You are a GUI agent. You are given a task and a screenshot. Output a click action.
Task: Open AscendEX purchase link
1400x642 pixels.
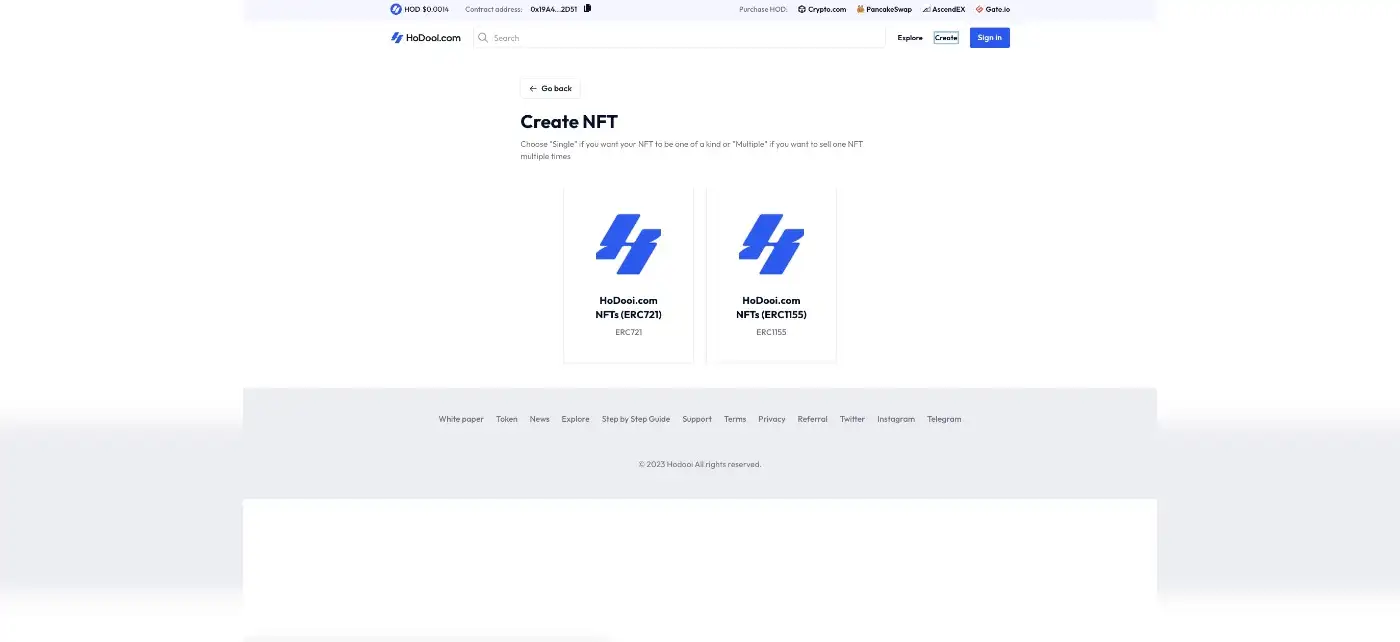pyautogui.click(x=944, y=9)
